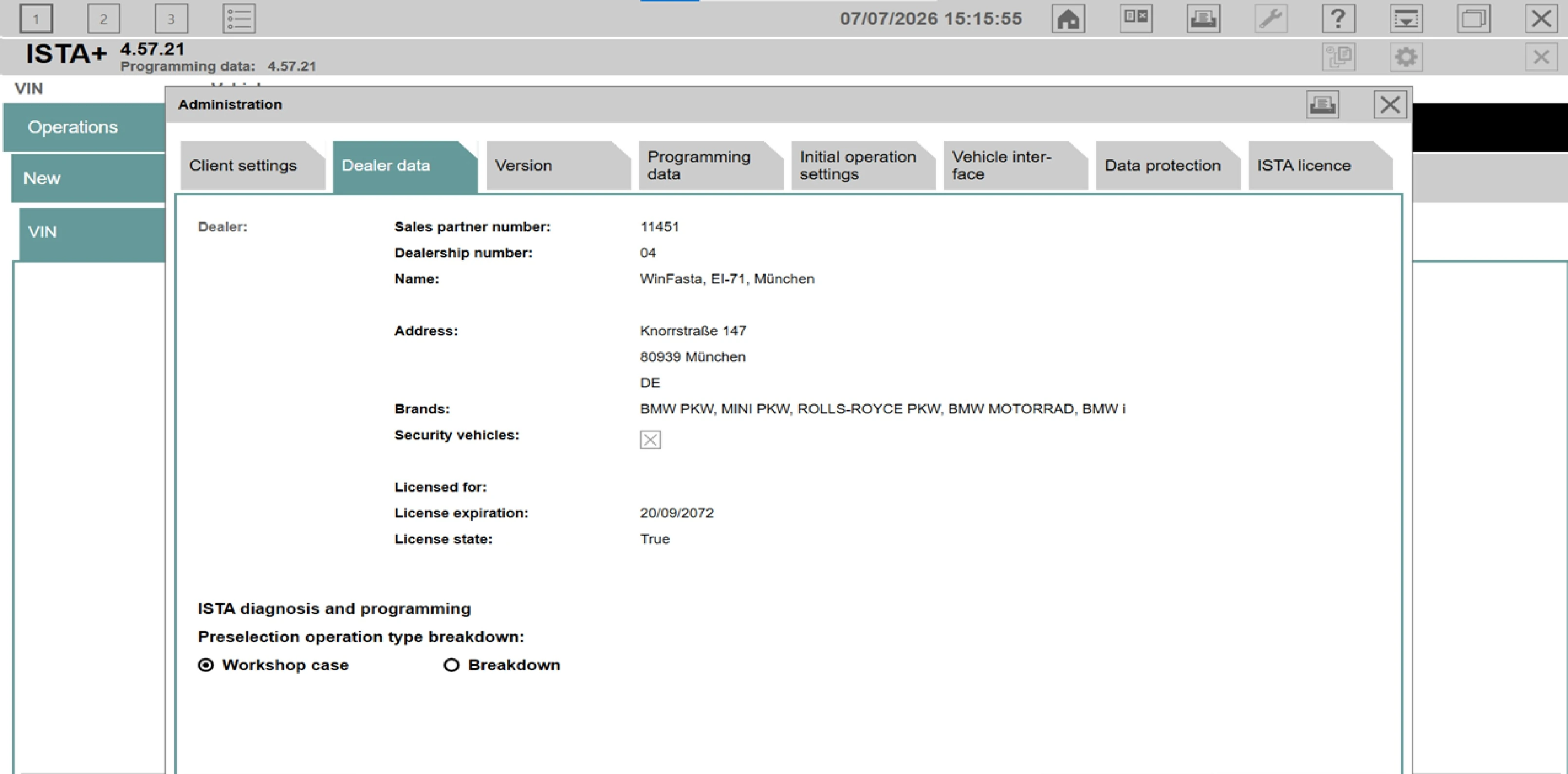The image size is (1568, 774).
Task: Click the brands list starting BMW PKW
Action: 883,409
